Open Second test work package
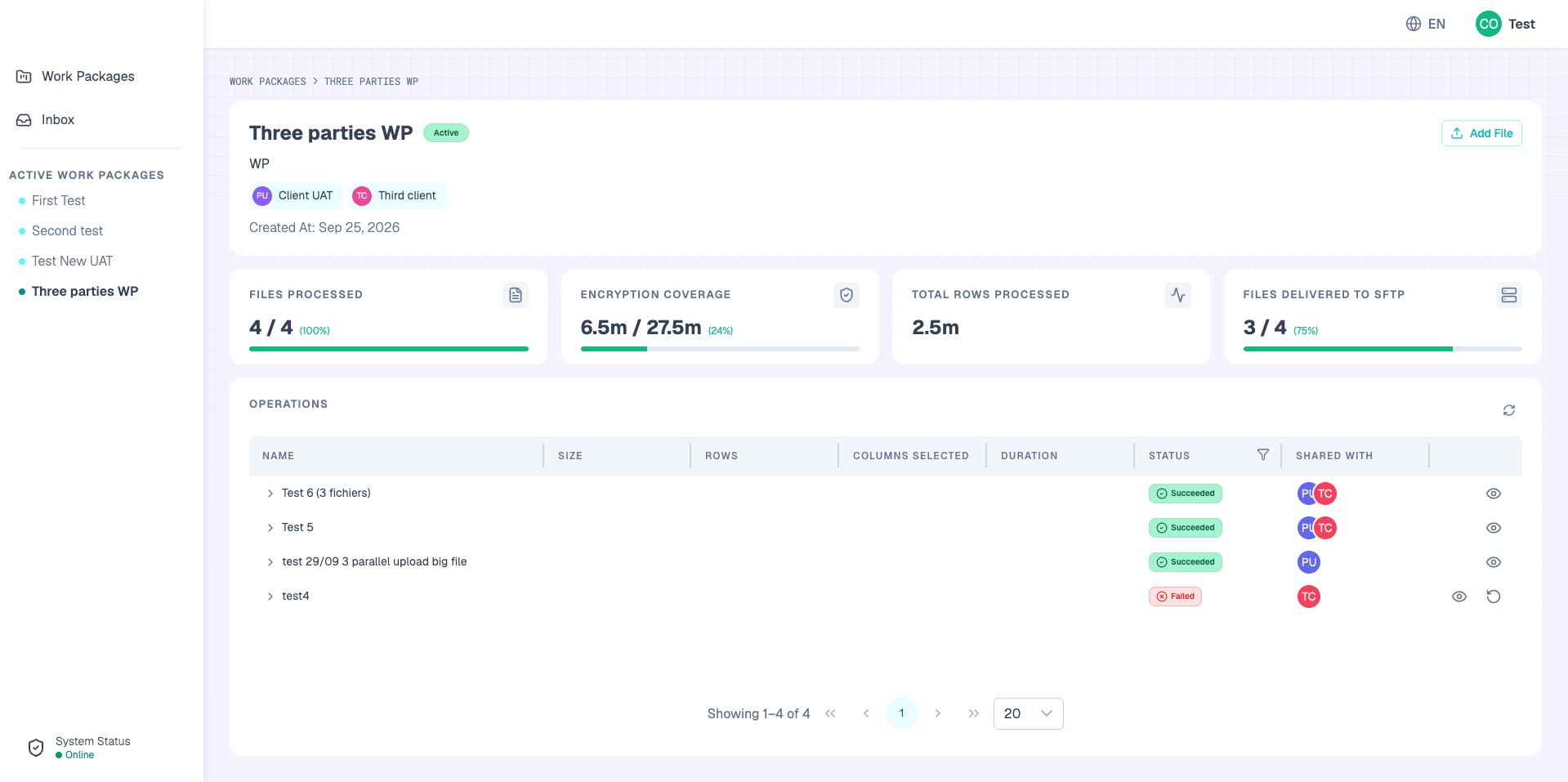This screenshot has height=782, width=1568. (x=67, y=230)
